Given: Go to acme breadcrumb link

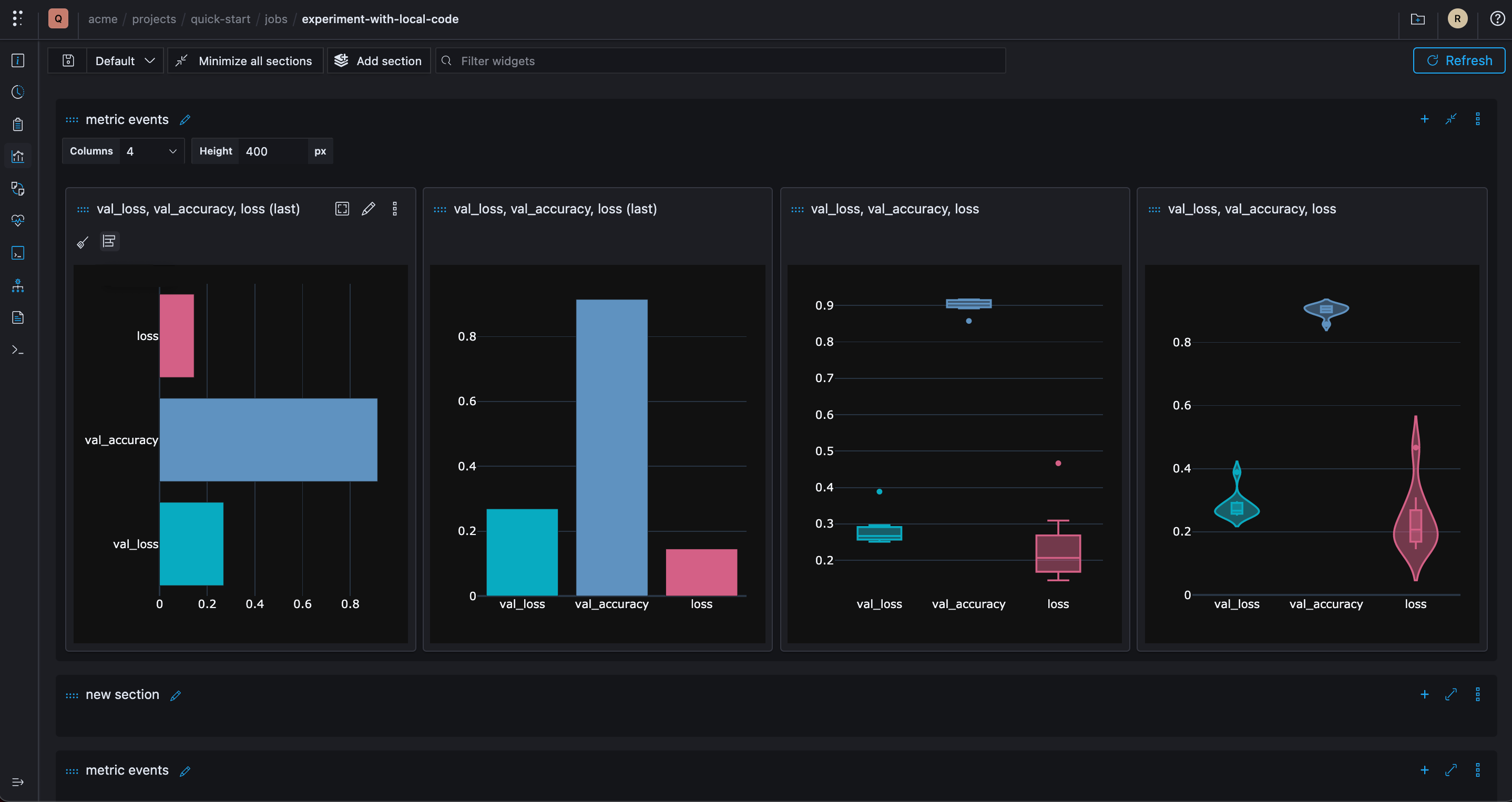Looking at the screenshot, I should [x=103, y=19].
